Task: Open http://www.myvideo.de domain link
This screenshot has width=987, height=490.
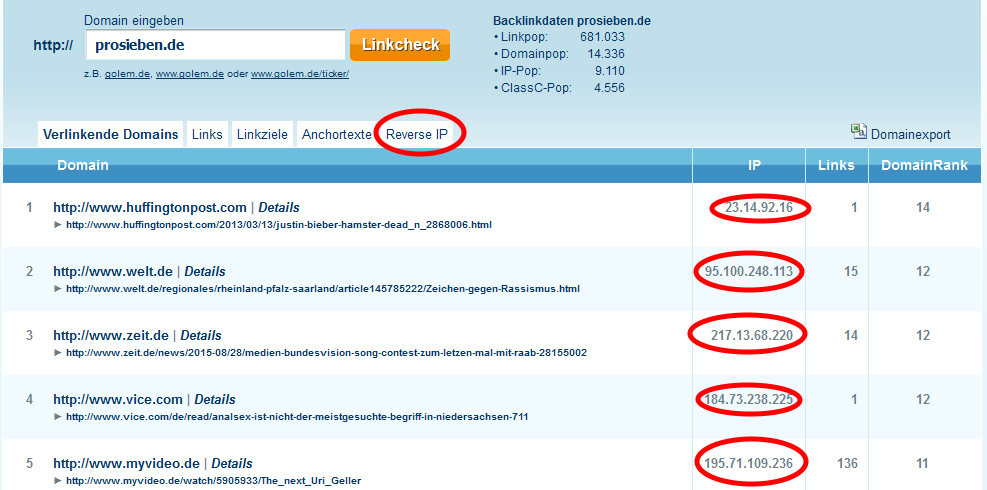Action: [127, 464]
